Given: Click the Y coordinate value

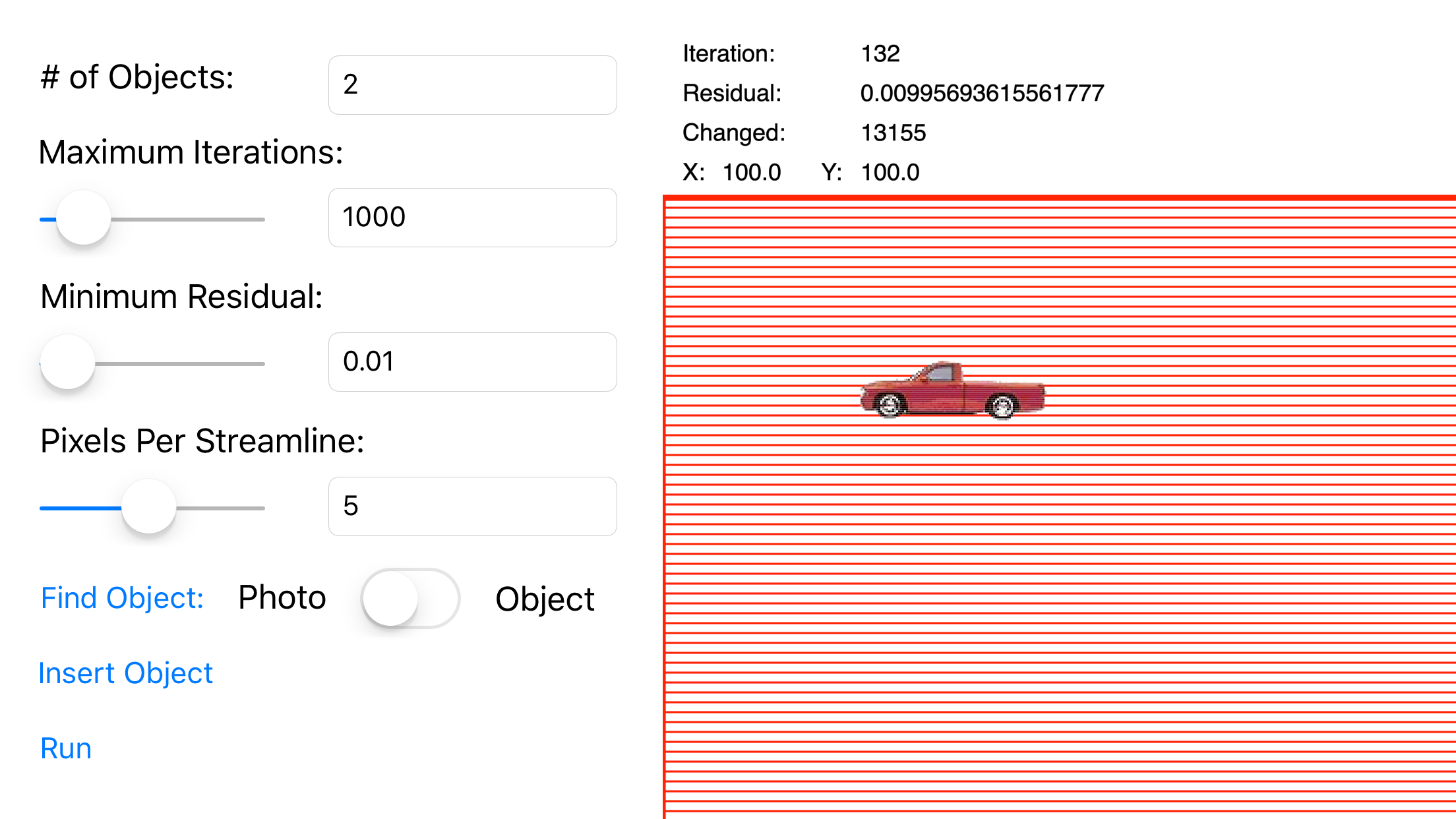Looking at the screenshot, I should [x=890, y=172].
